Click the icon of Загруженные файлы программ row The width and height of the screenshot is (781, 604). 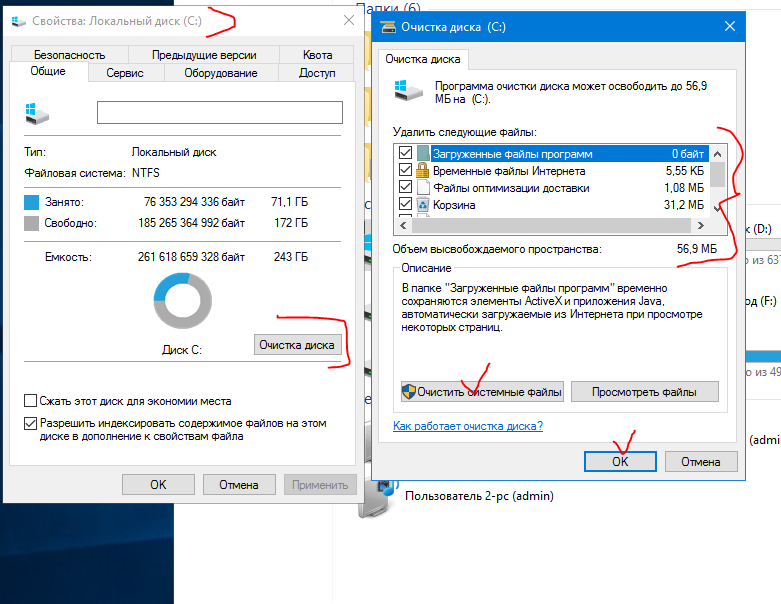[x=422, y=153]
